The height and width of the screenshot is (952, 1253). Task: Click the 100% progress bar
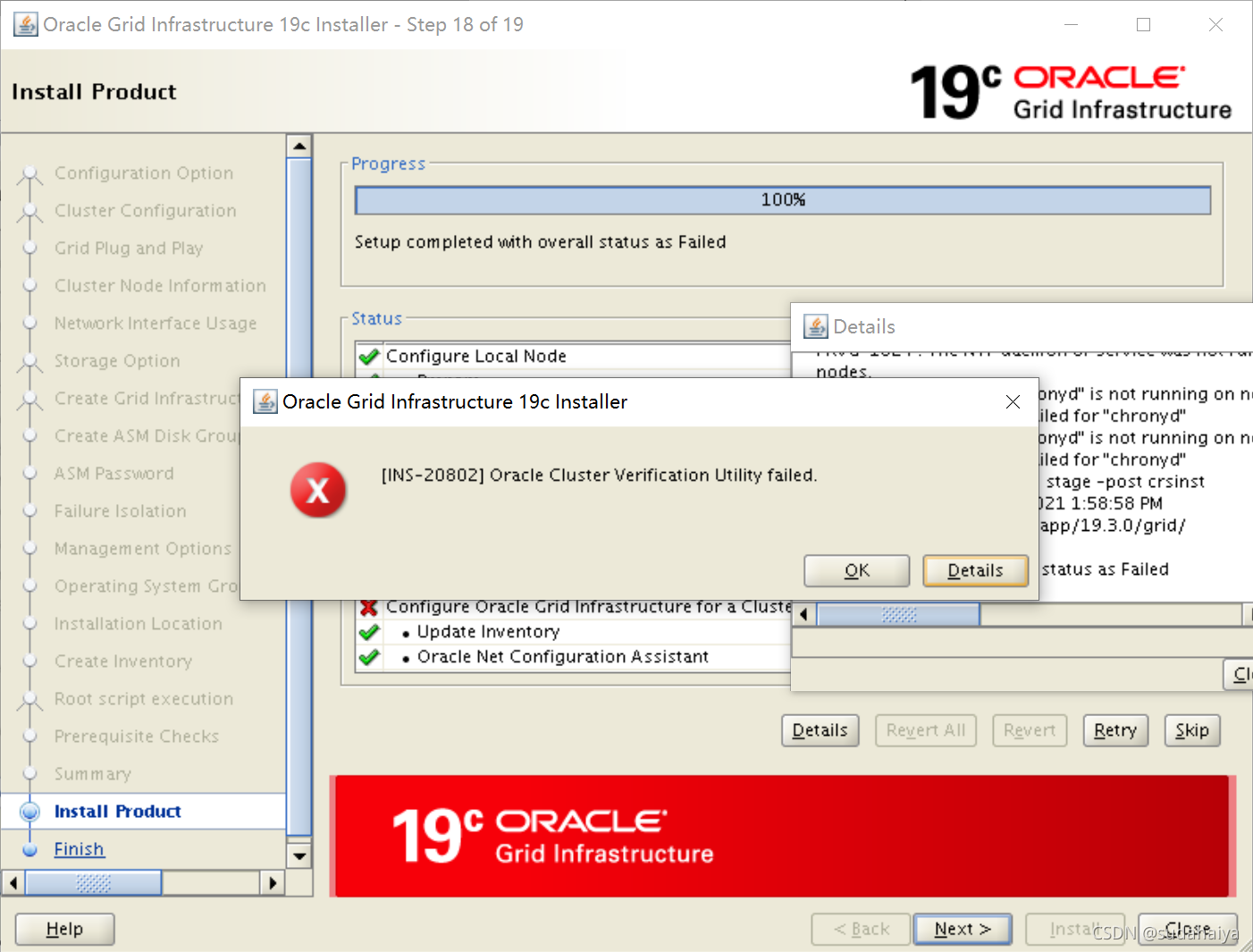(783, 200)
